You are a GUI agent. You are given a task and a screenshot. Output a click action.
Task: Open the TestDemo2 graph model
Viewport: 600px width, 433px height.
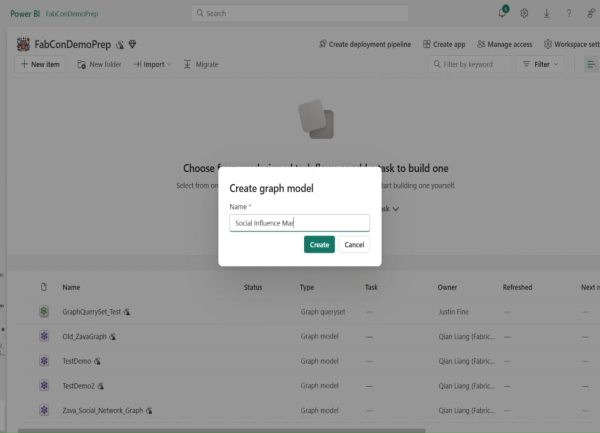[78, 386]
